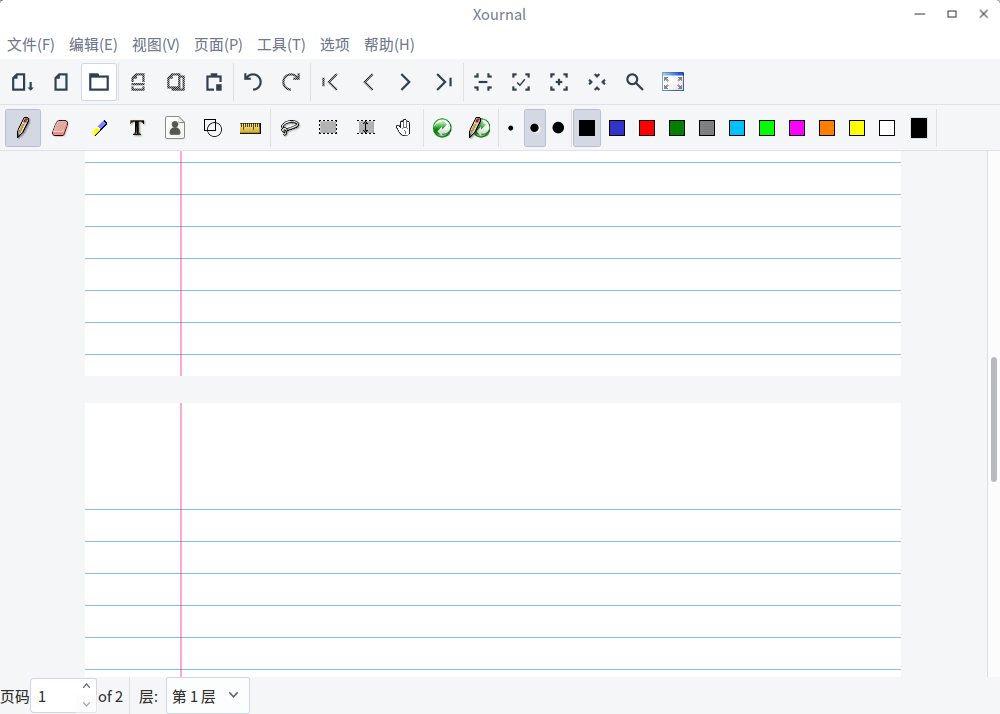Open the layer selection dropdown
This screenshot has width=1000, height=714.
click(207, 696)
